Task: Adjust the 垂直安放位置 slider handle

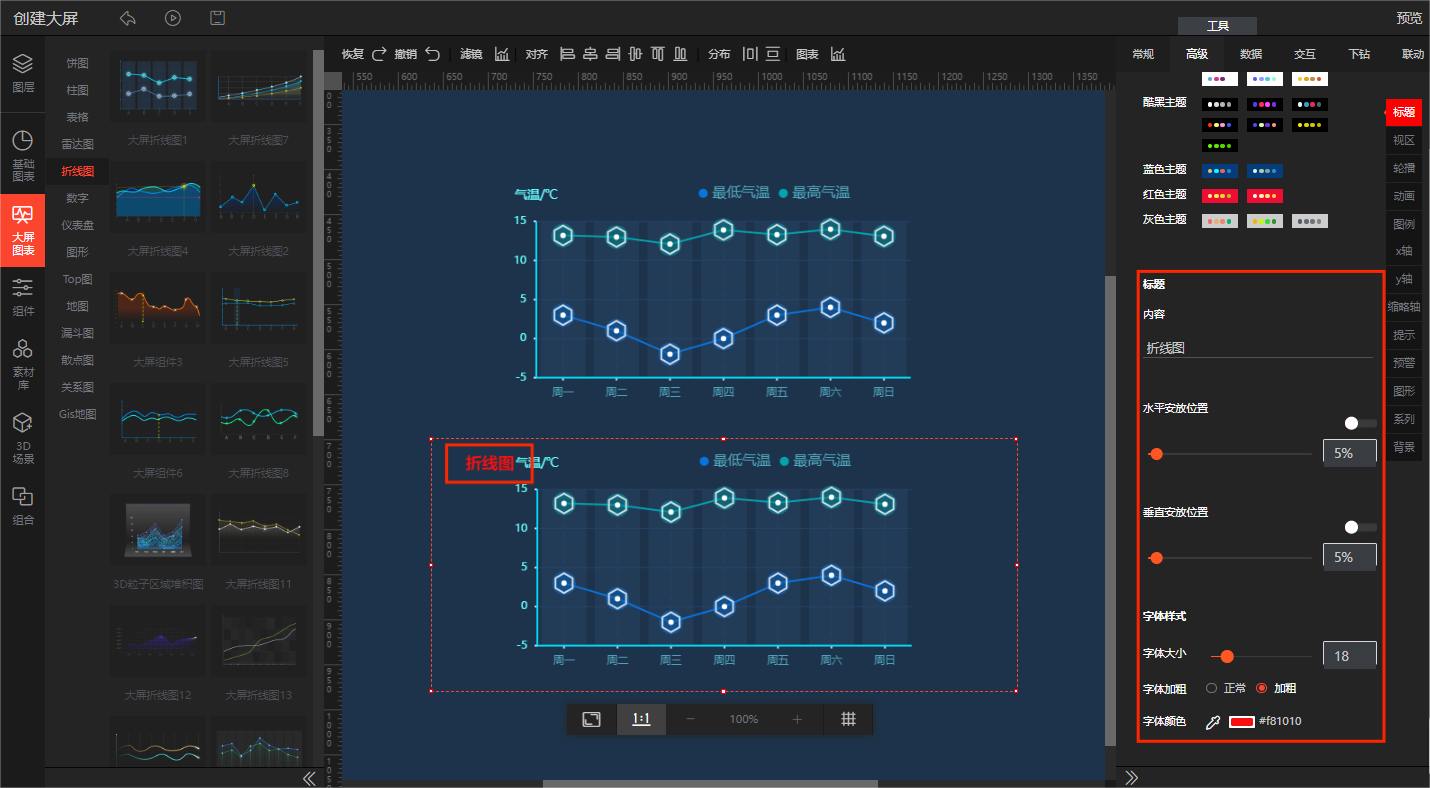Action: [x=1157, y=558]
